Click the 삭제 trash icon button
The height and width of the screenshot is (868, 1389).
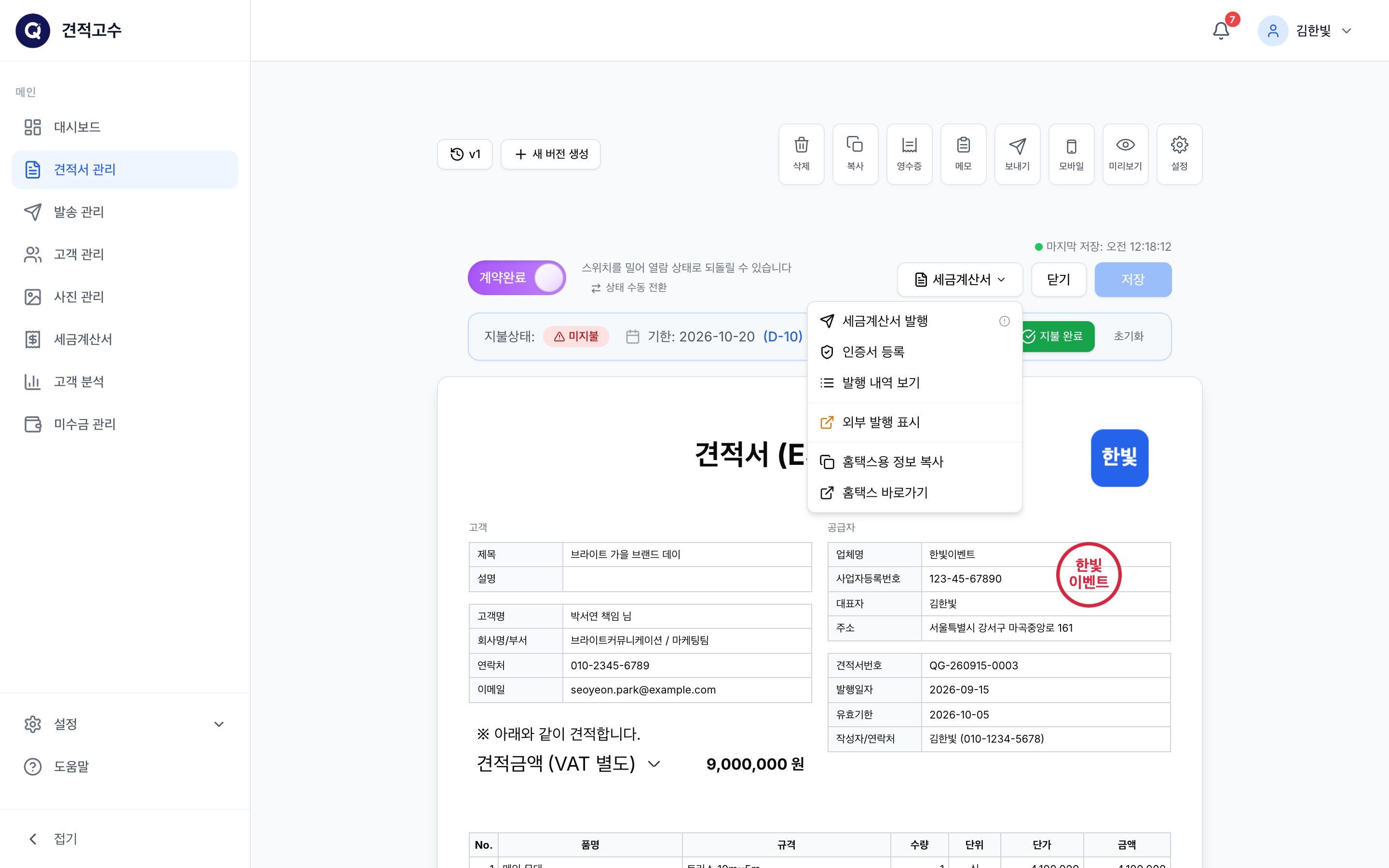click(x=801, y=154)
